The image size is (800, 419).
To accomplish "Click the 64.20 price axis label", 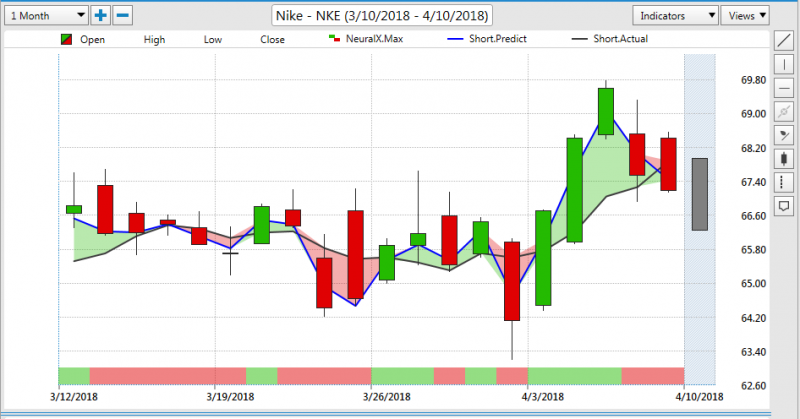I will [x=754, y=318].
